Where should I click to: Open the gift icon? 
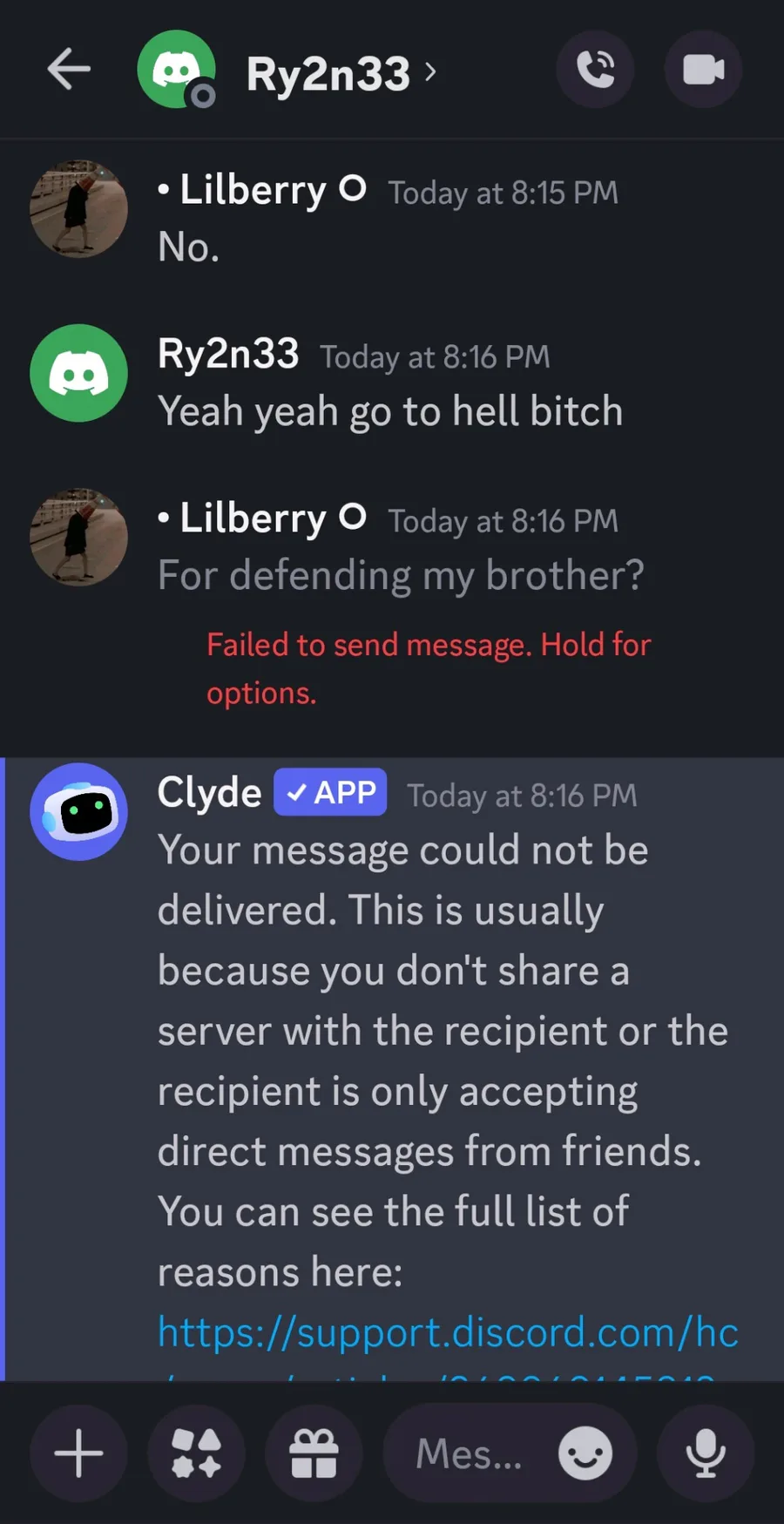[314, 1453]
